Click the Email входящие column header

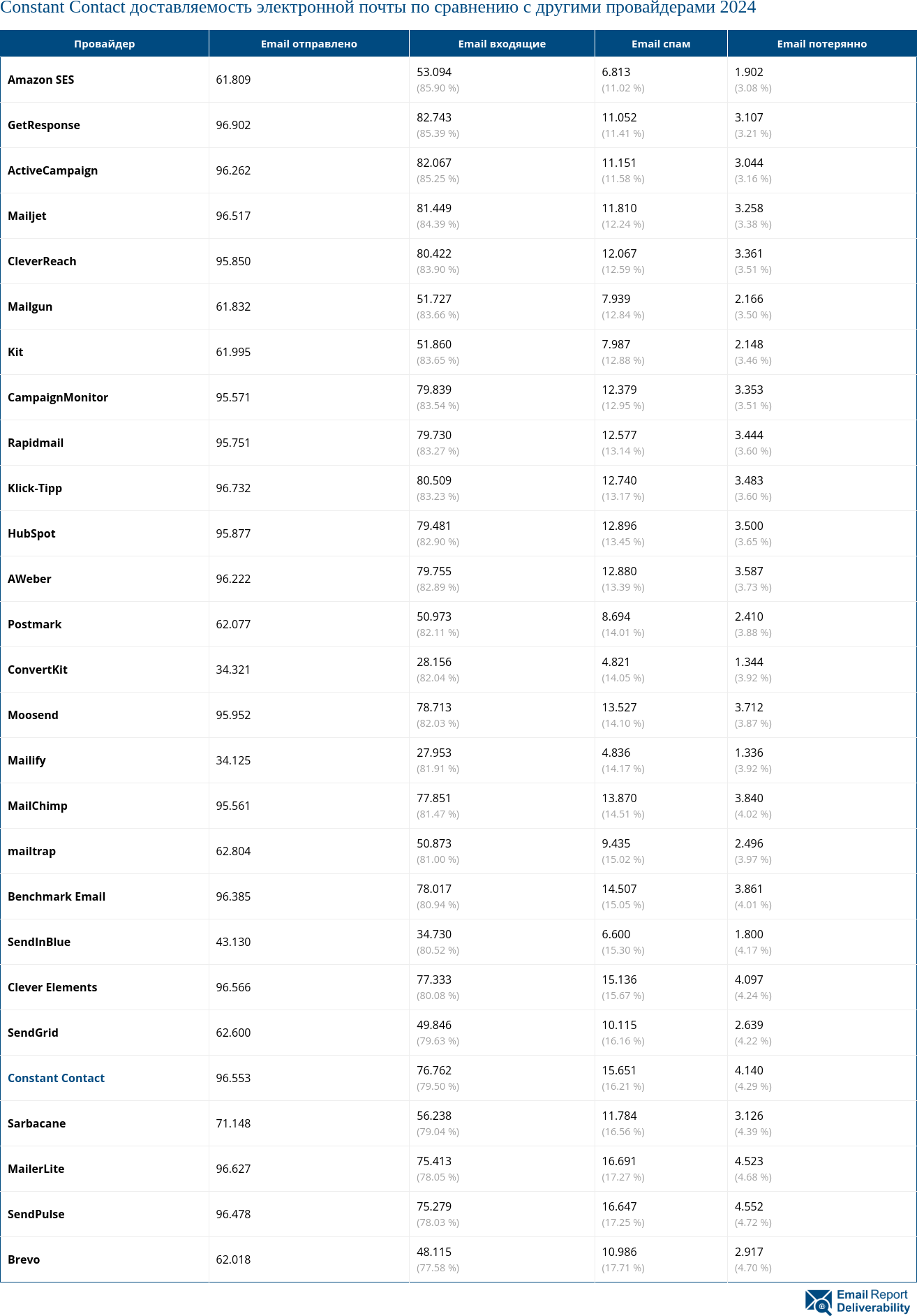pos(502,44)
